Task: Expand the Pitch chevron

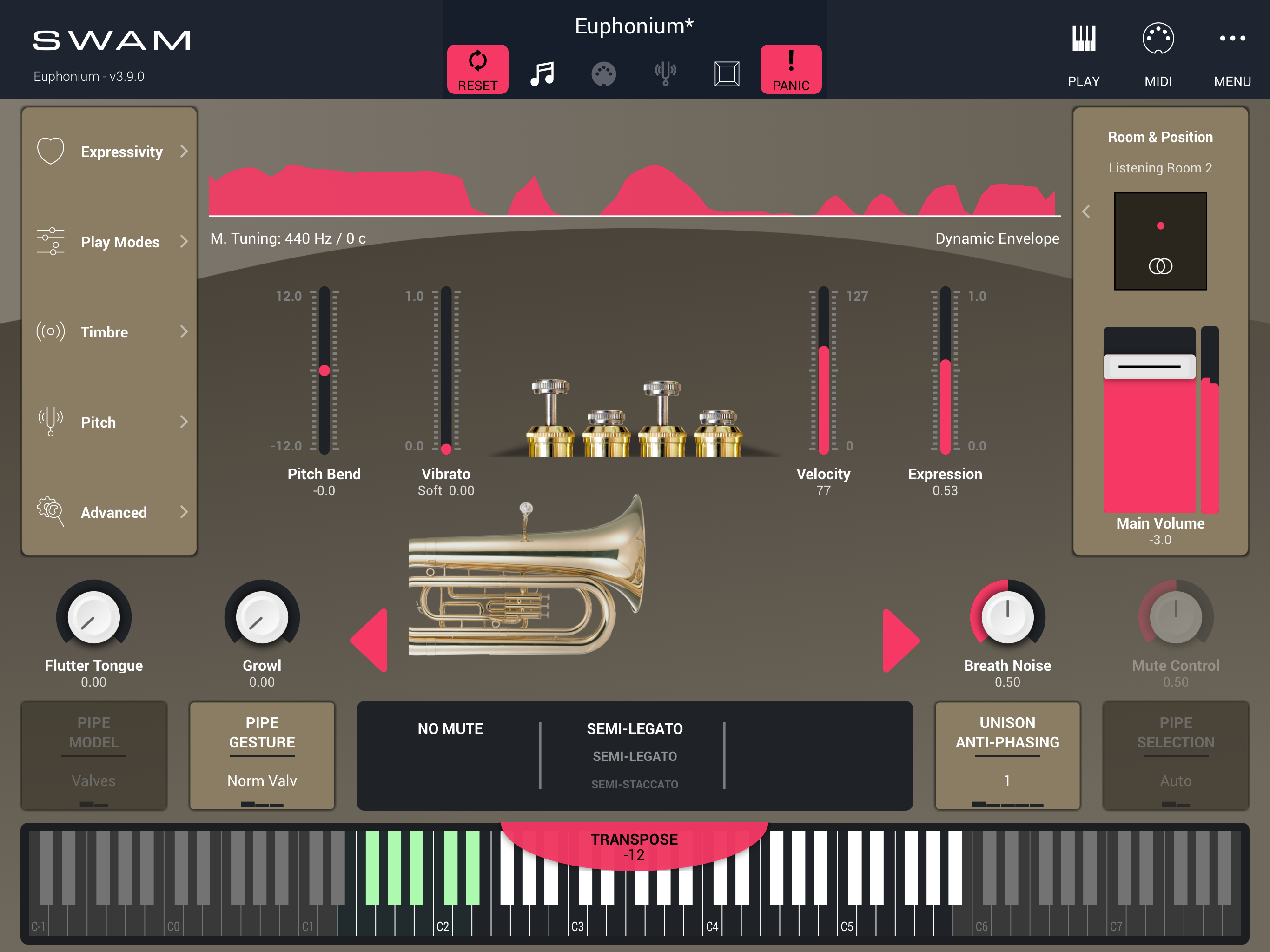Action: click(x=184, y=422)
